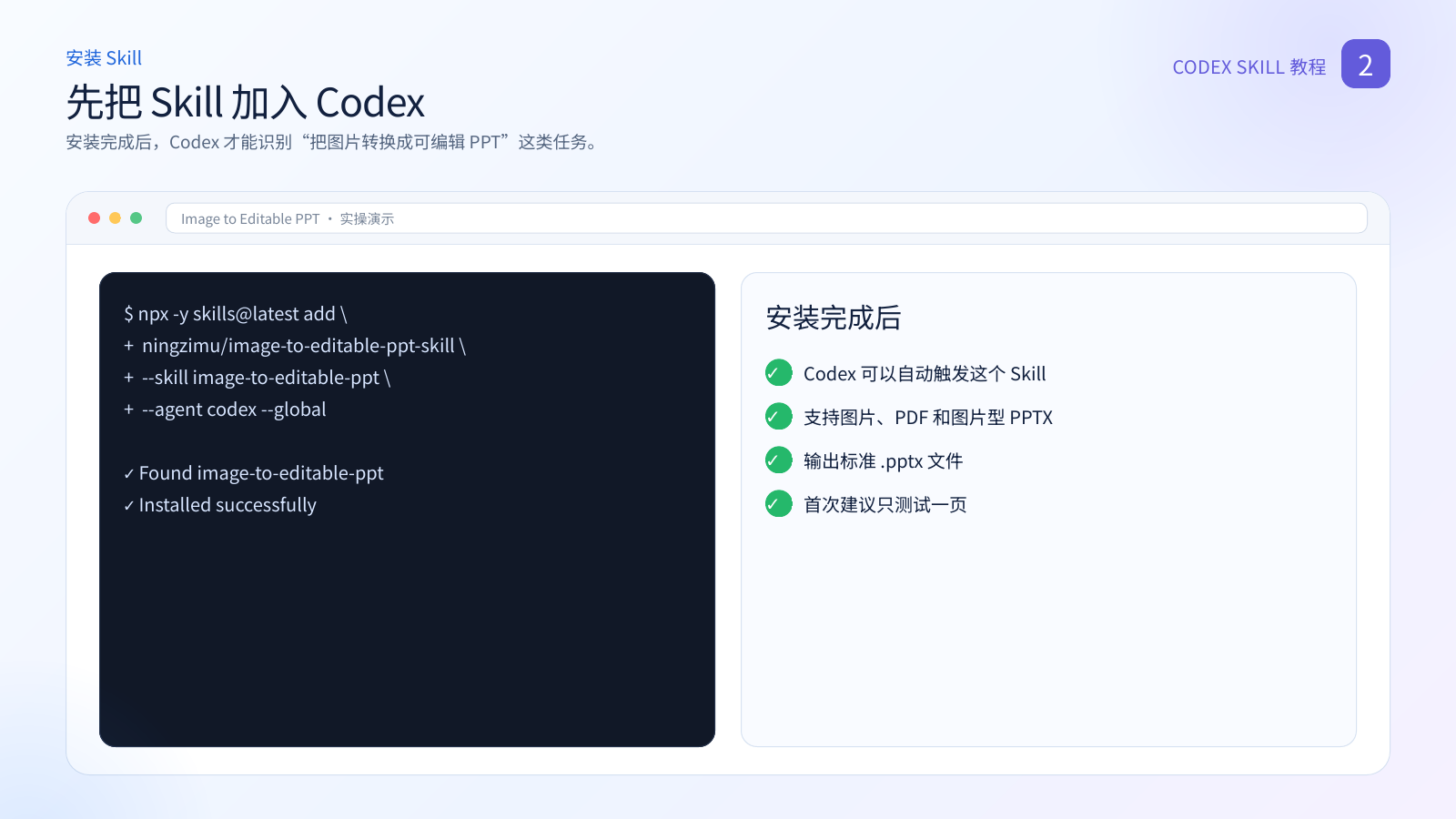The width and height of the screenshot is (1456, 819).
Task: Click the text "Codex 可以自动触发这个 Skill"
Action: point(925,374)
